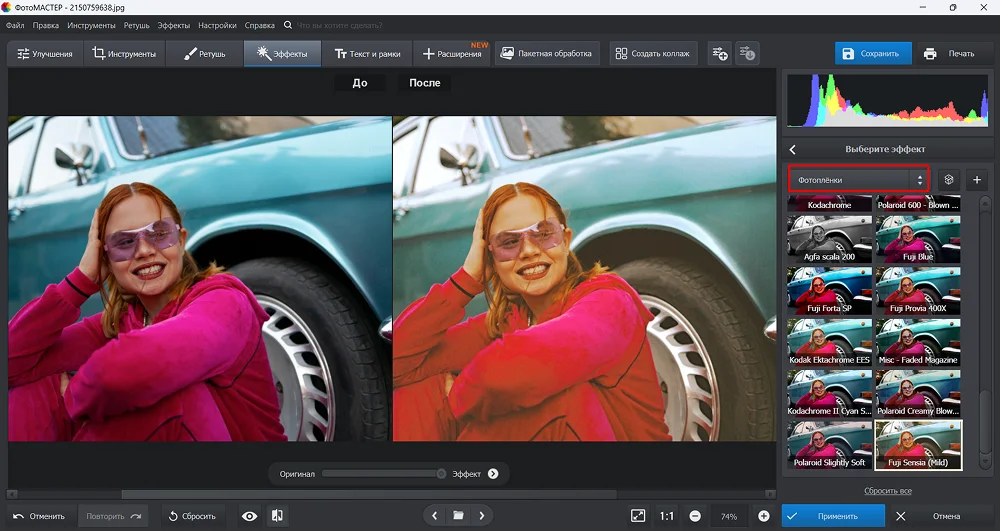Click the histogram panel
1000x531 pixels.
[x=887, y=100]
